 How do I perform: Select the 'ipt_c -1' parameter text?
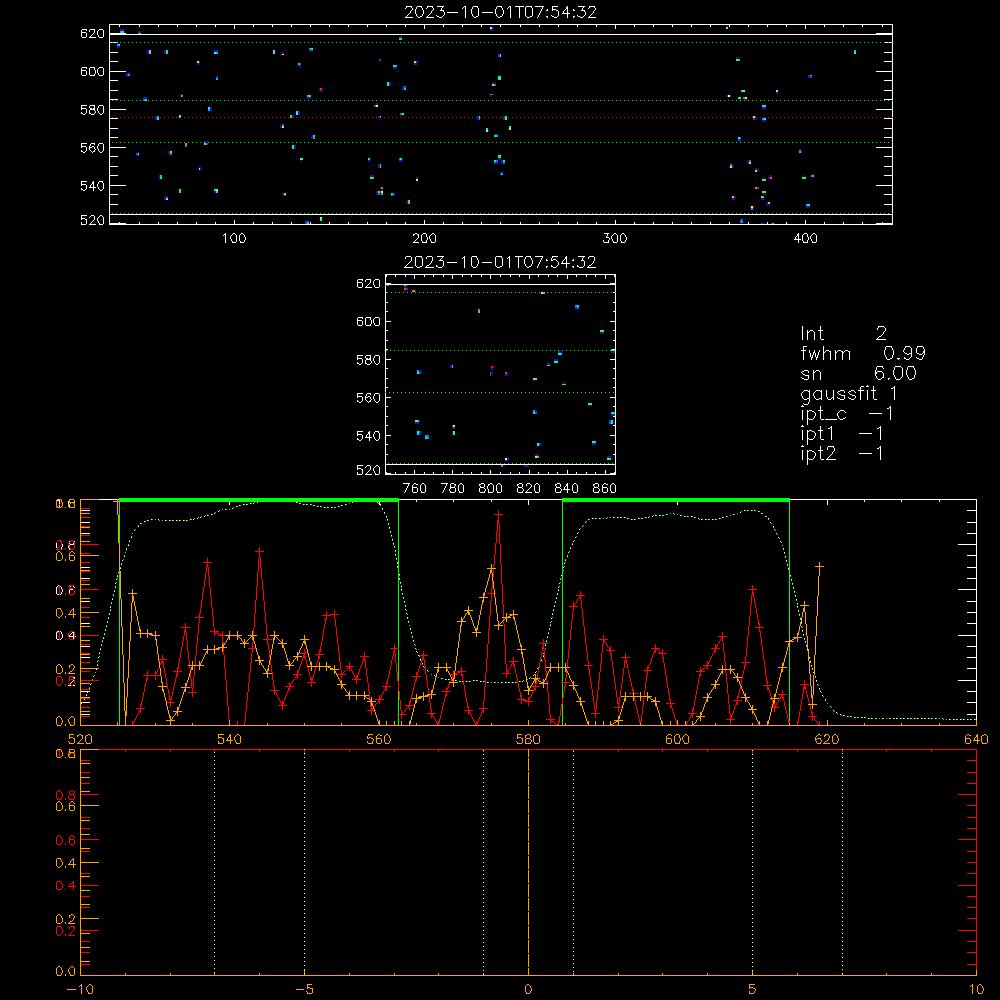coord(847,414)
